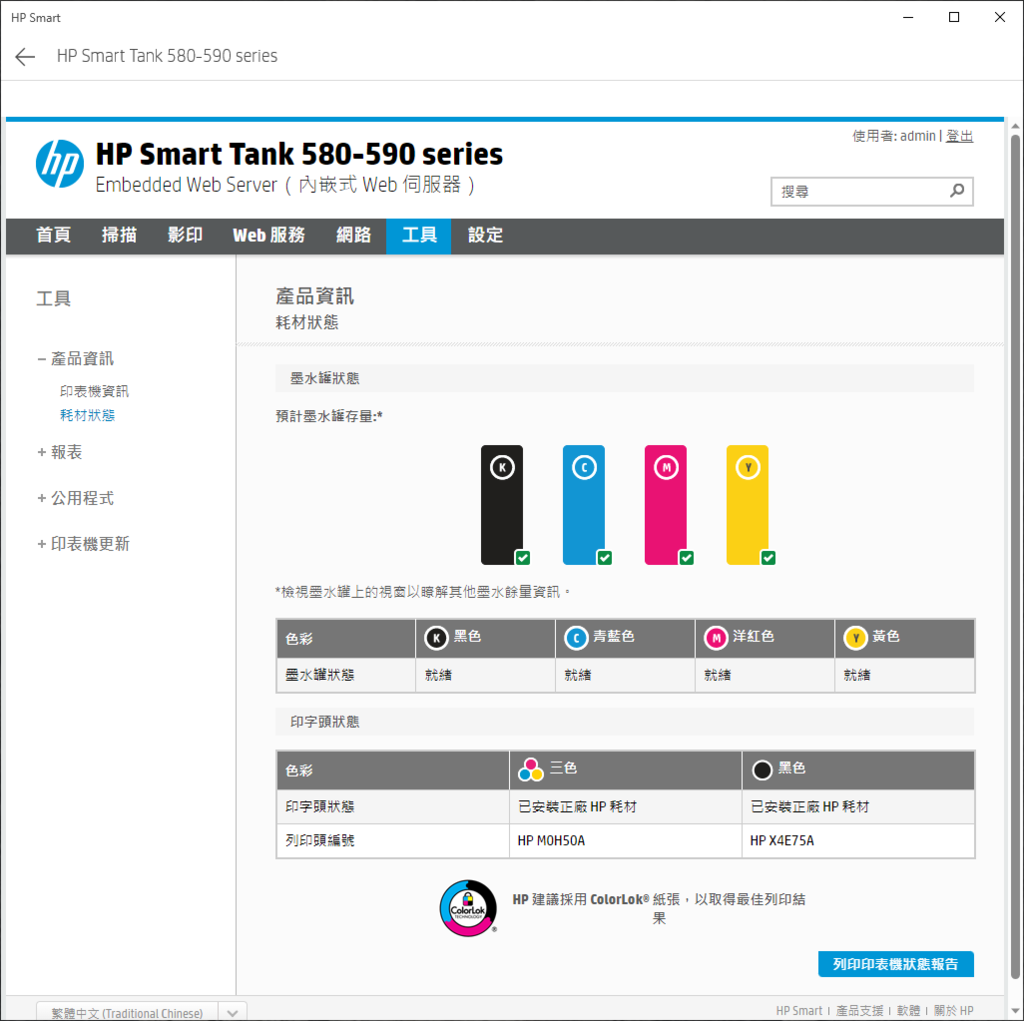Image resolution: width=1024 pixels, height=1021 pixels.
Task: Click the cyan C ink tank graphic
Action: [x=584, y=504]
